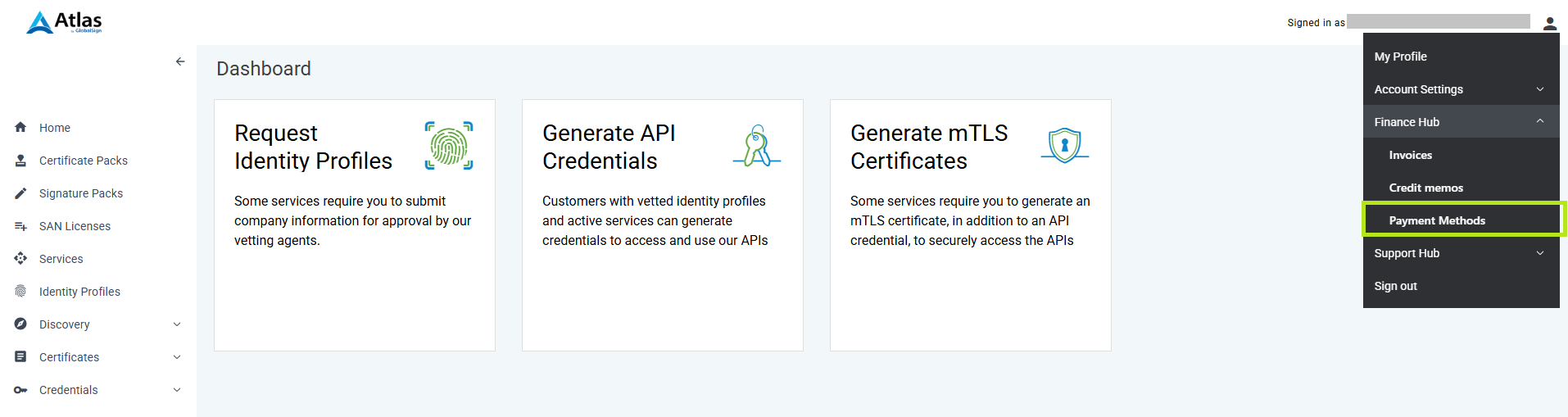Collapse Finance Hub chevron in user menu

click(1540, 121)
